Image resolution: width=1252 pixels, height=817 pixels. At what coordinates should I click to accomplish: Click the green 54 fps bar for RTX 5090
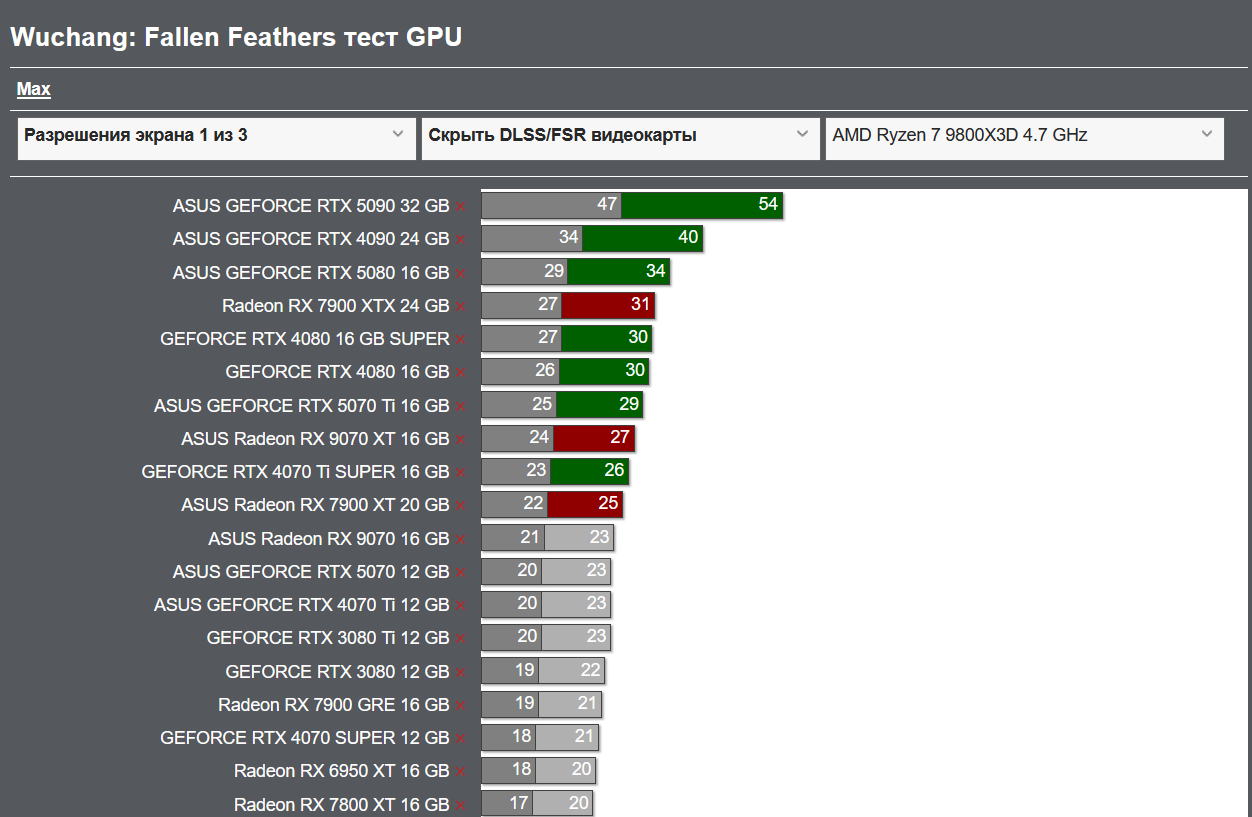tap(701, 205)
